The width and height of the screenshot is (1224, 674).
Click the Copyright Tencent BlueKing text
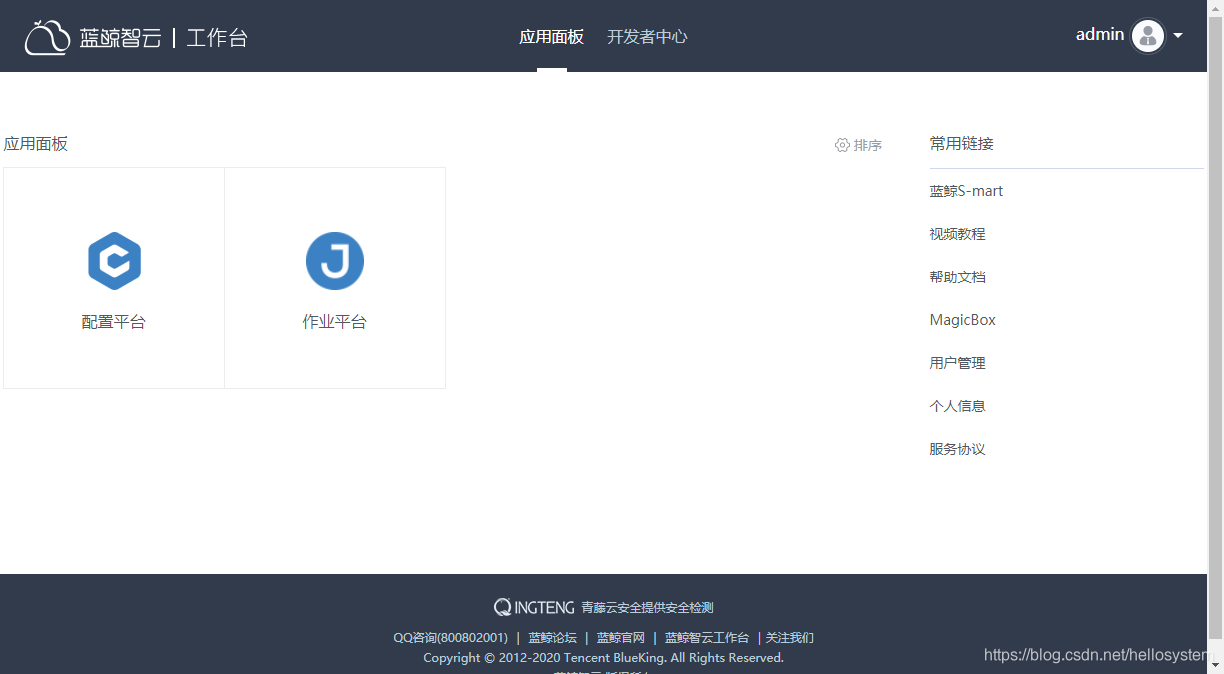[x=603, y=658]
